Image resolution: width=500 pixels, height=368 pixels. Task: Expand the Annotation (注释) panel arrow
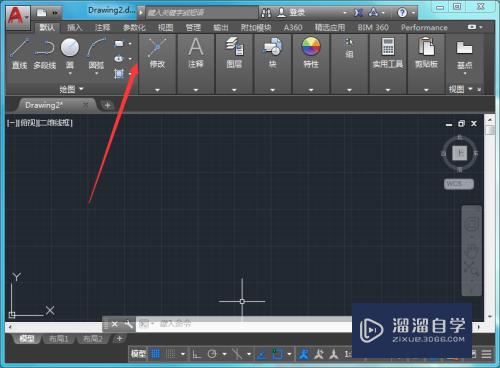point(196,90)
